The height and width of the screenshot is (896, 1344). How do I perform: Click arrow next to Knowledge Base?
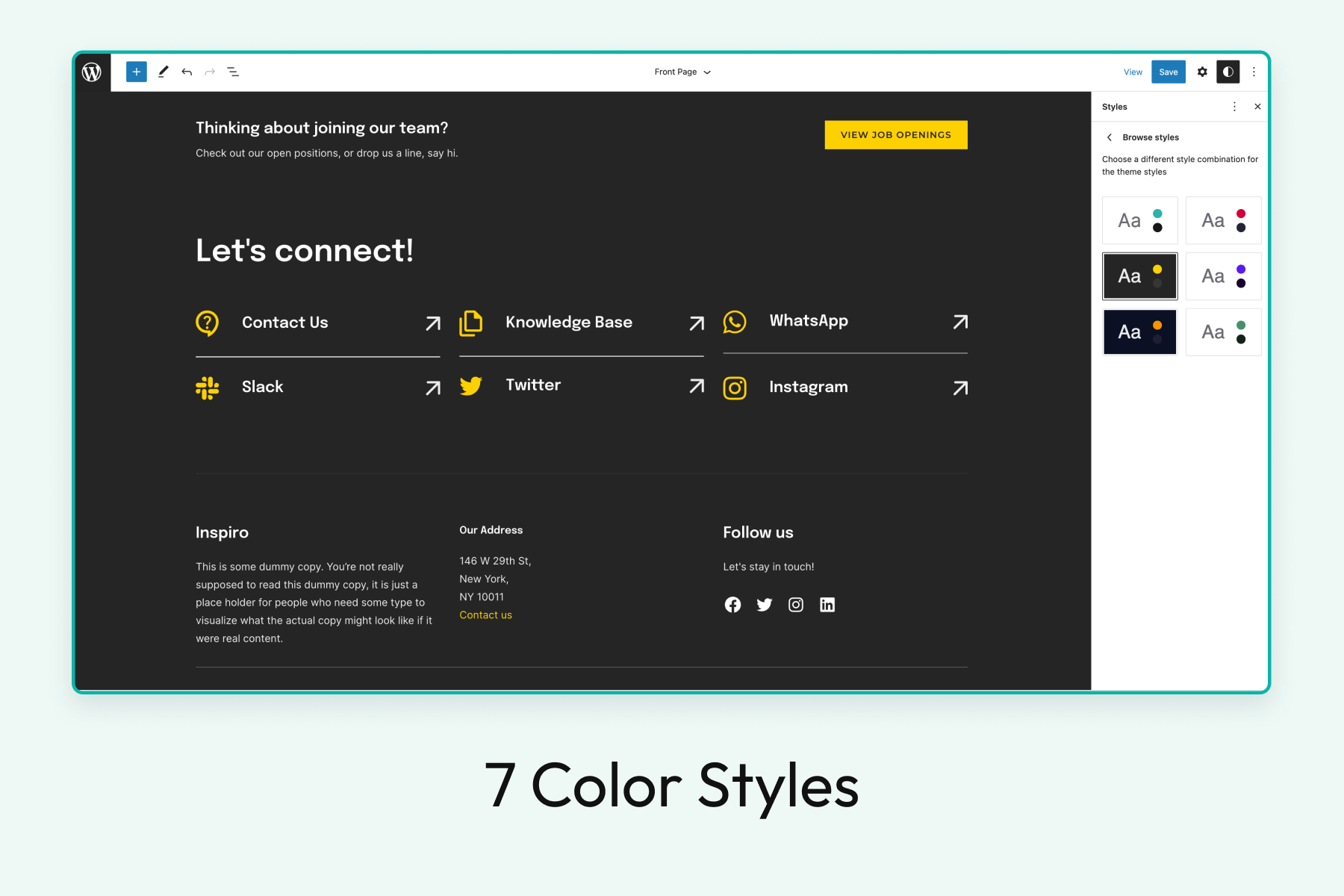(x=697, y=323)
